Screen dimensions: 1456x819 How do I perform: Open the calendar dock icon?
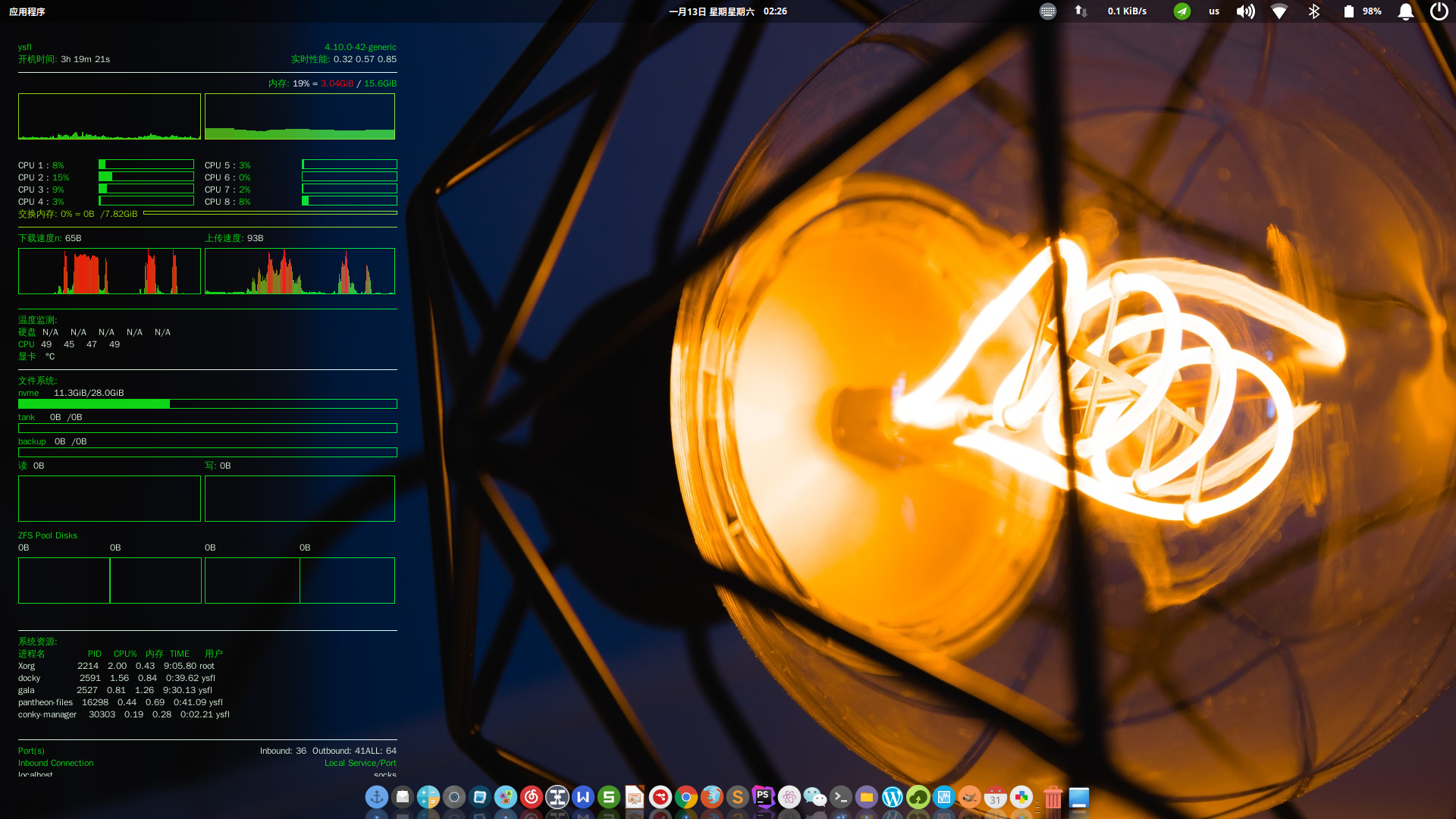pyautogui.click(x=995, y=797)
